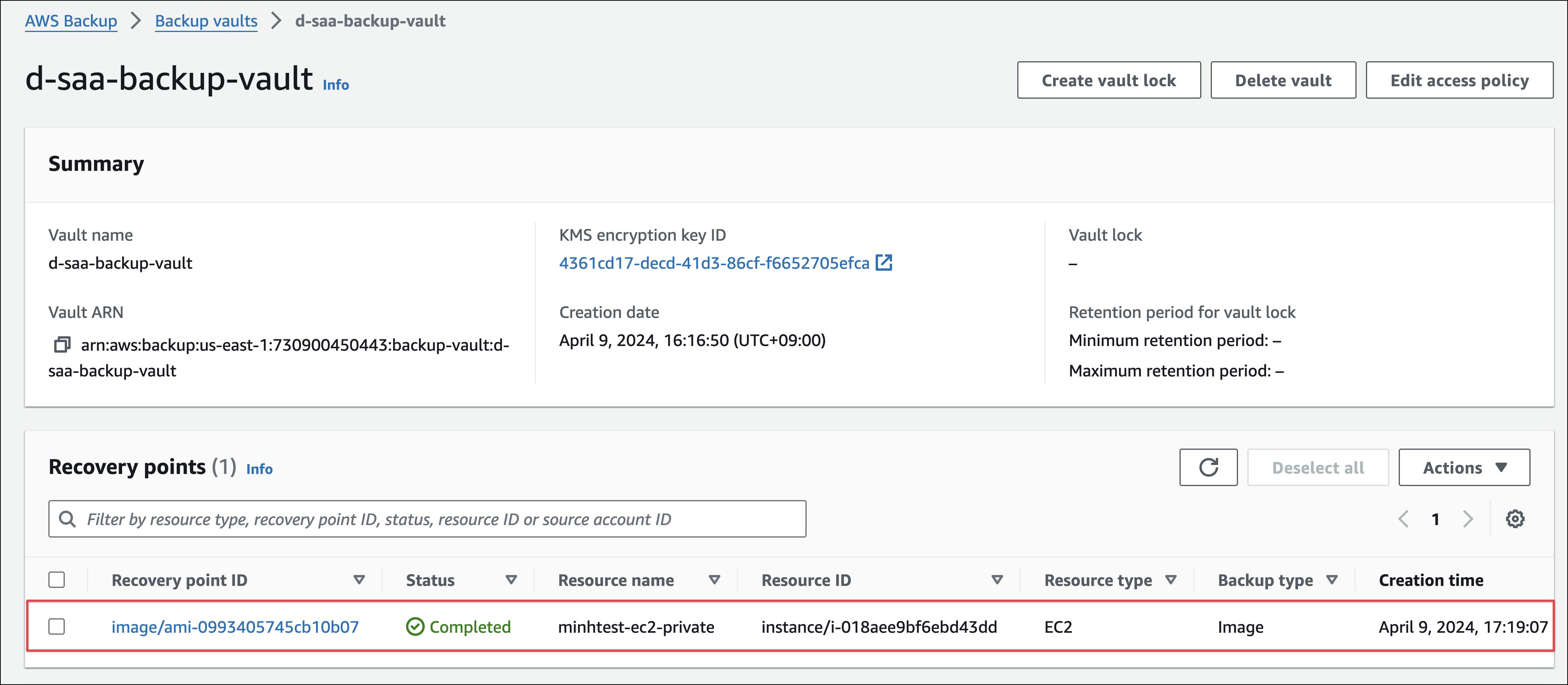The height and width of the screenshot is (685, 1568).
Task: Go to previous page arrow
Action: coord(1403,519)
